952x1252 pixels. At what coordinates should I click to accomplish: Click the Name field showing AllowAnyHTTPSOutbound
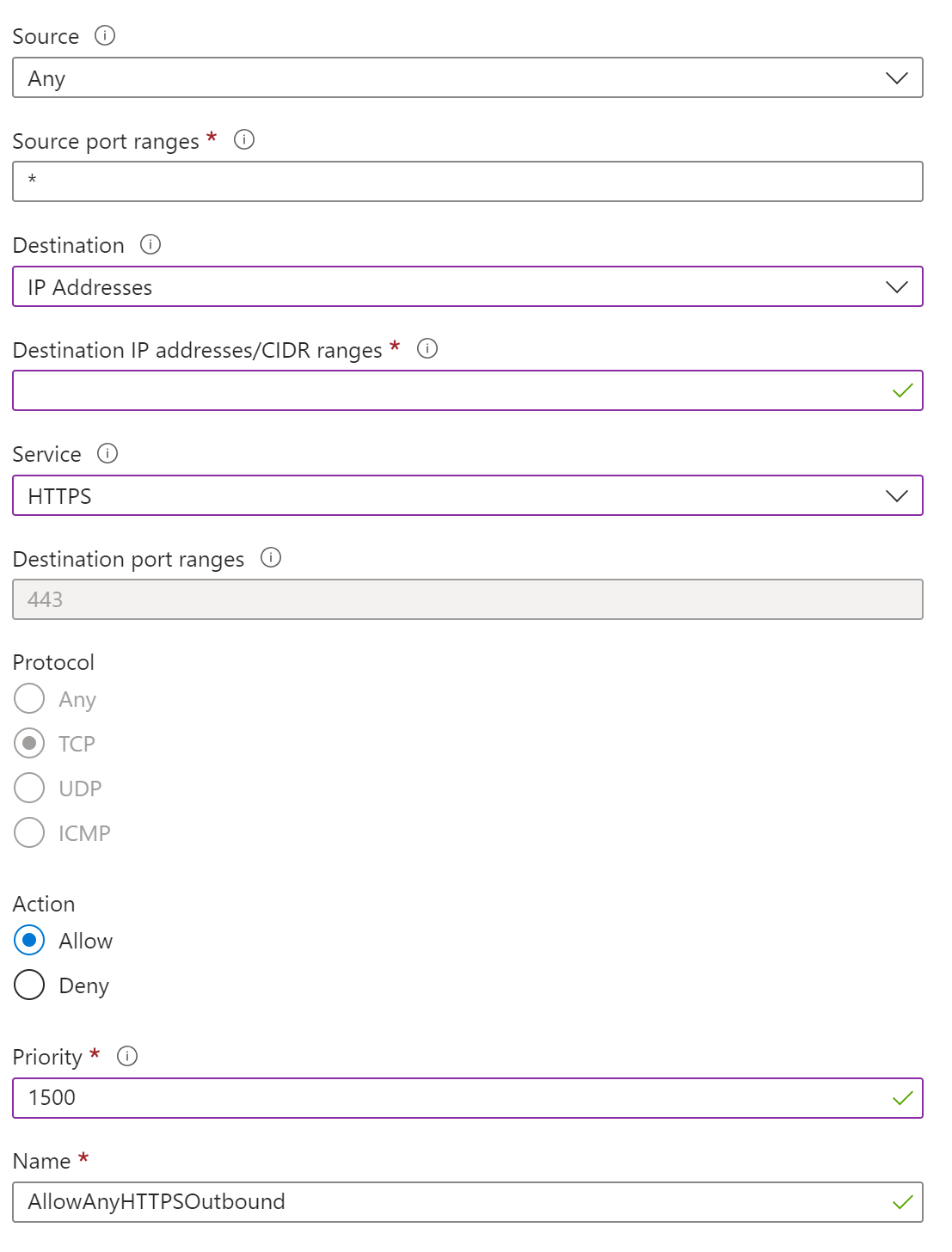point(430,1201)
